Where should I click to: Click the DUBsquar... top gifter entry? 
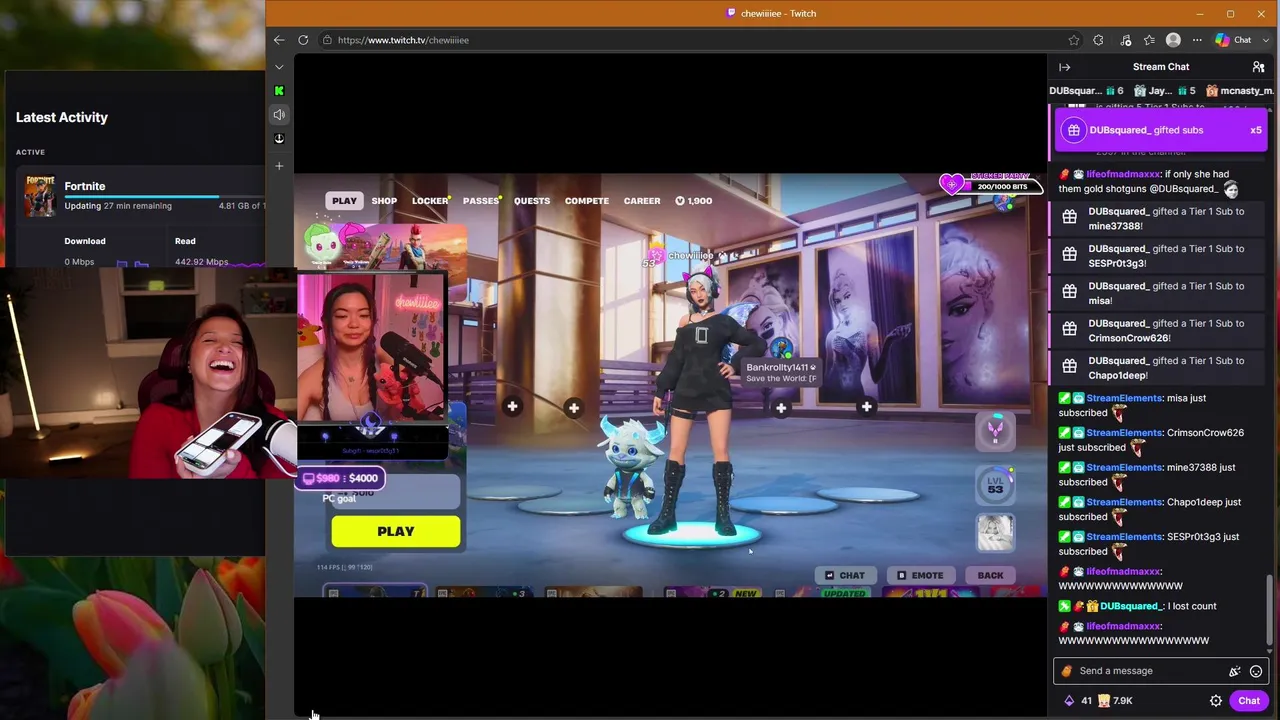[x=1086, y=91]
